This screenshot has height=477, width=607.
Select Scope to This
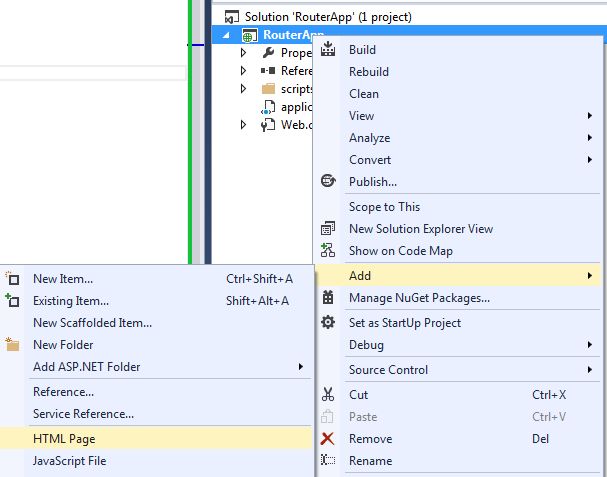point(458,206)
